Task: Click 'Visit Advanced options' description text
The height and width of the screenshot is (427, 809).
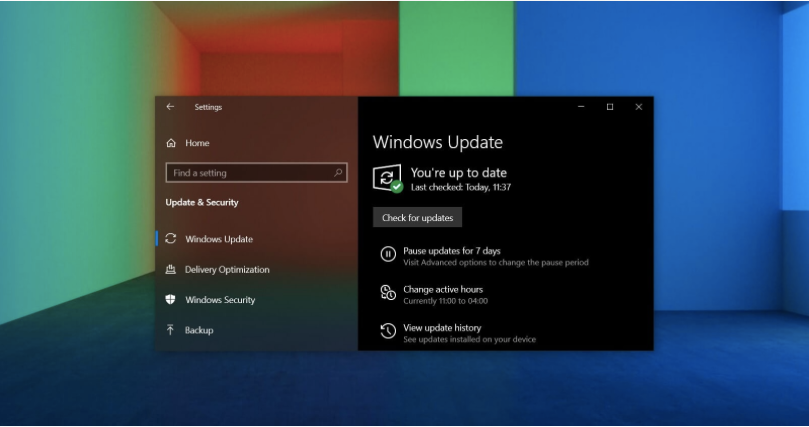Action: 496,262
